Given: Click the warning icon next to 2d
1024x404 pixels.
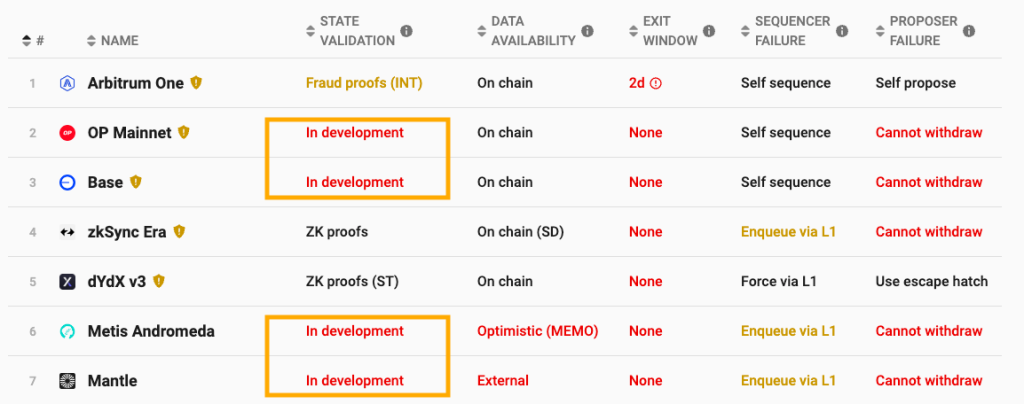Looking at the screenshot, I should [656, 83].
